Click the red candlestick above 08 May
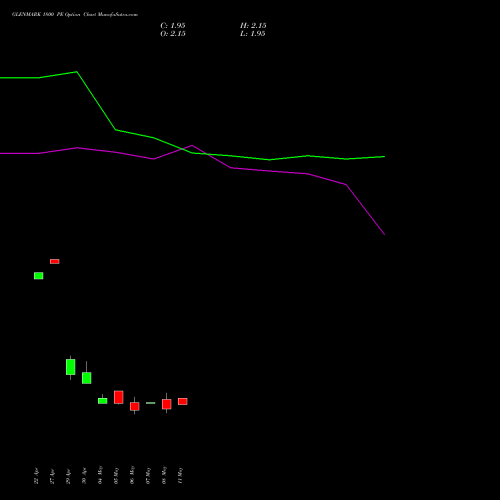Viewport: 500px width, 500px height. 167,404
